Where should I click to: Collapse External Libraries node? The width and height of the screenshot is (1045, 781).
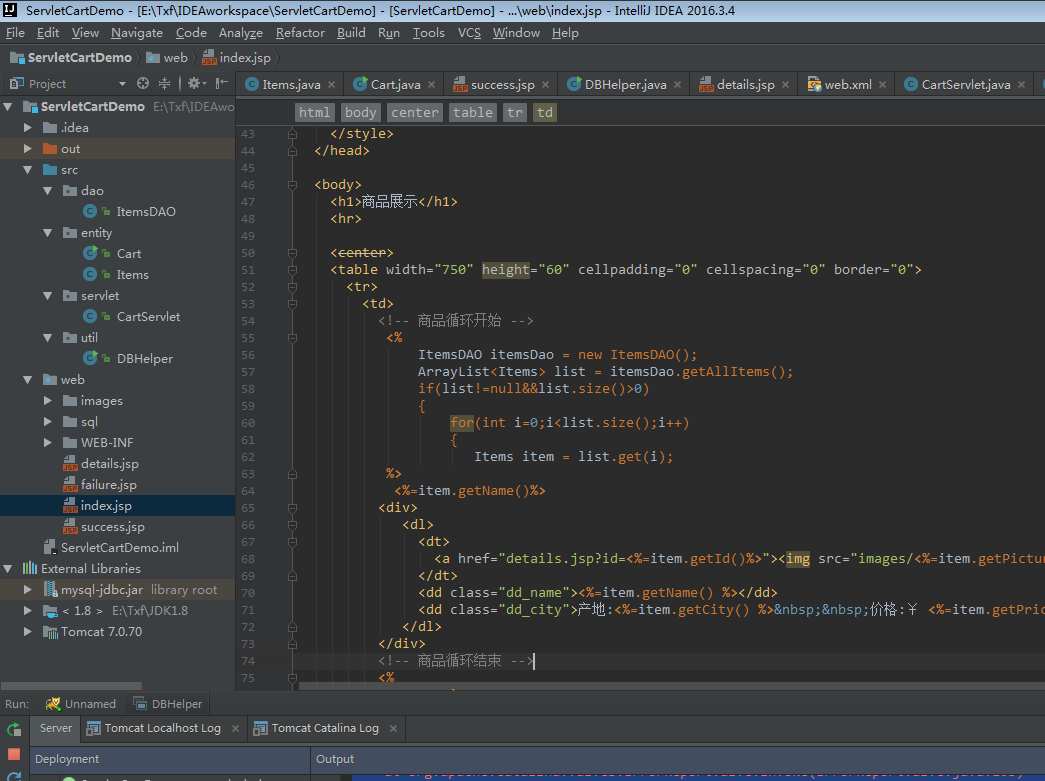pyautogui.click(x=8, y=568)
